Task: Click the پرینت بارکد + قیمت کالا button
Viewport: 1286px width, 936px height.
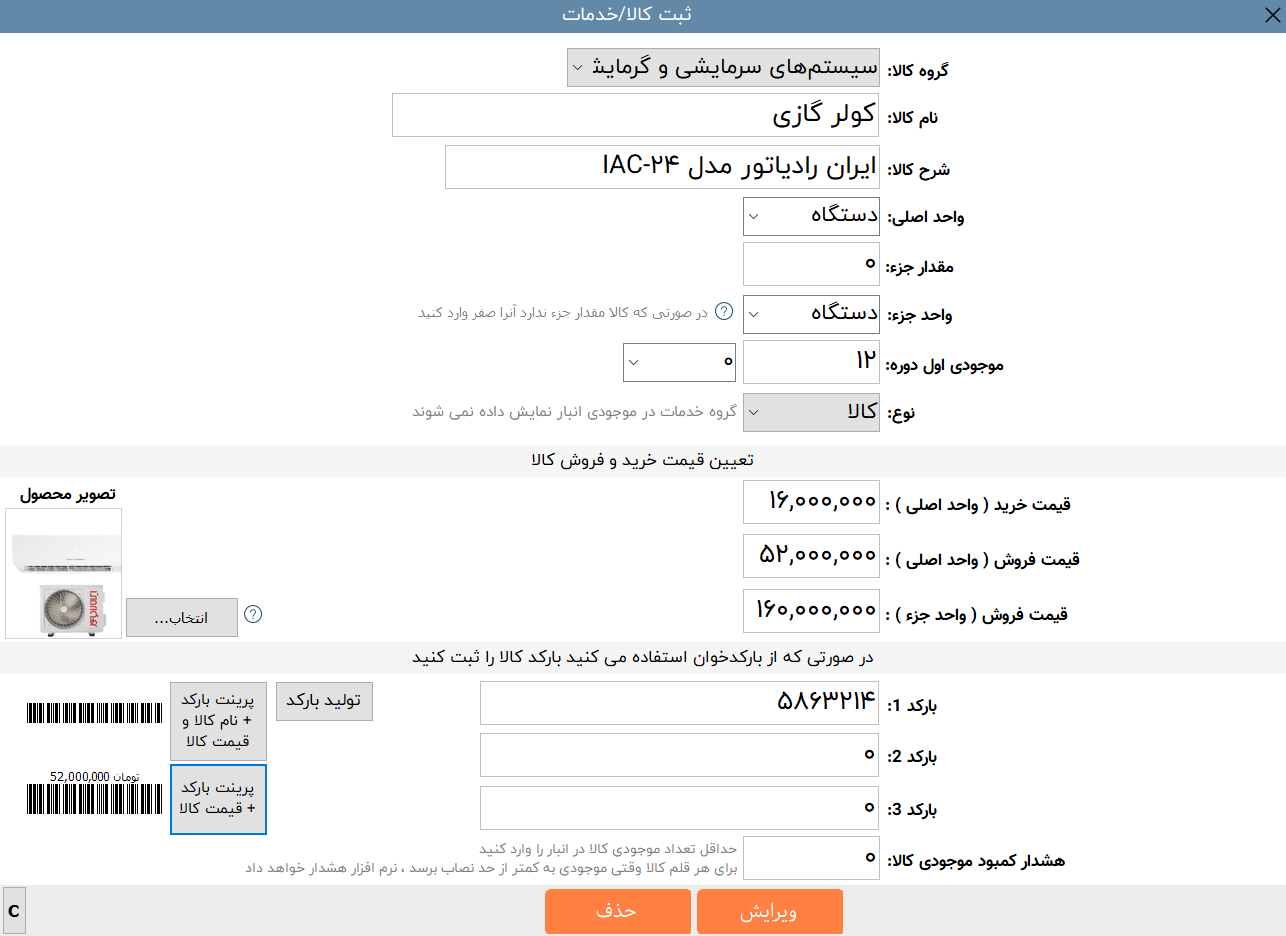Action: (x=218, y=798)
